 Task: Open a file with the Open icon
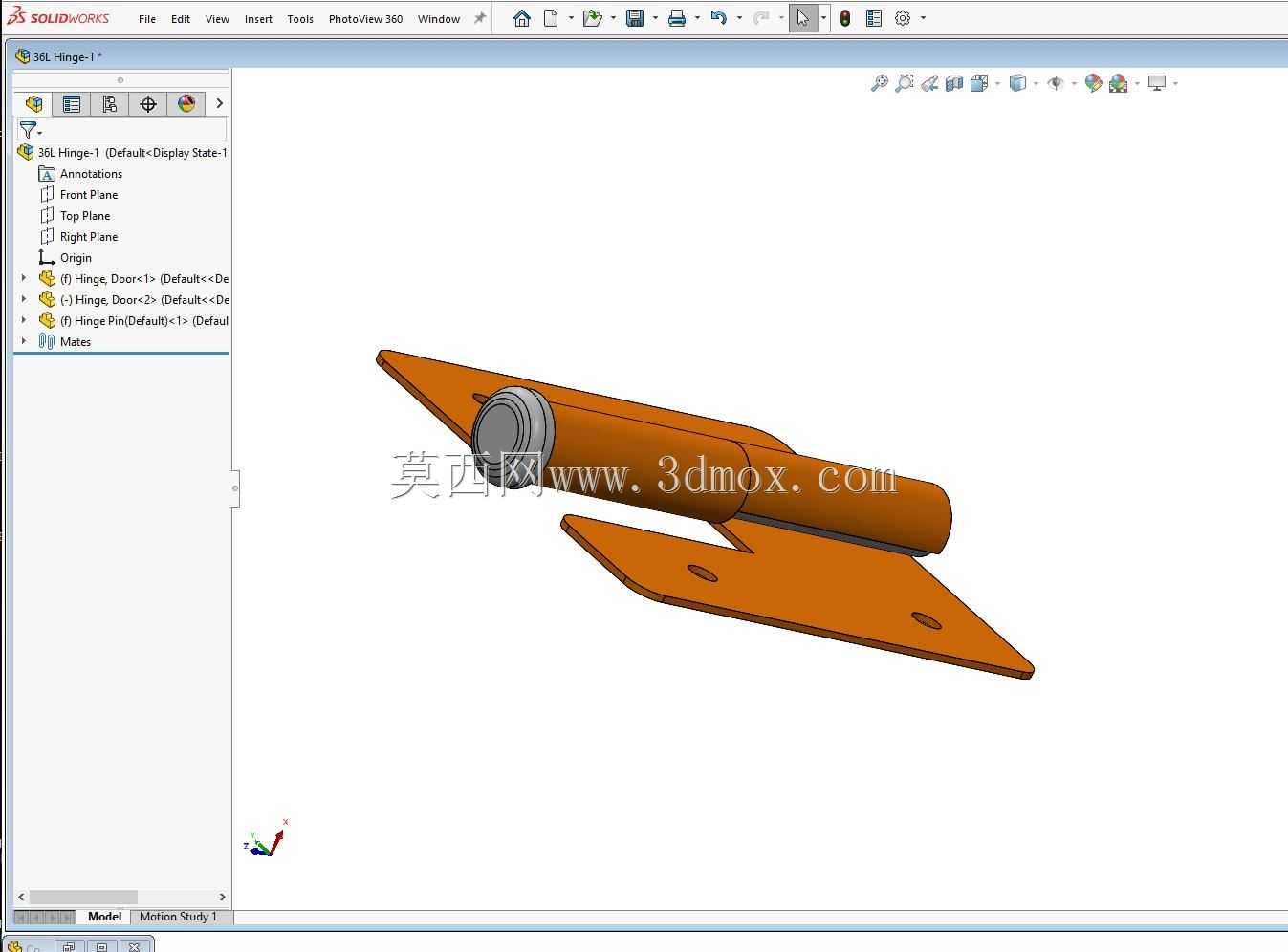point(592,18)
